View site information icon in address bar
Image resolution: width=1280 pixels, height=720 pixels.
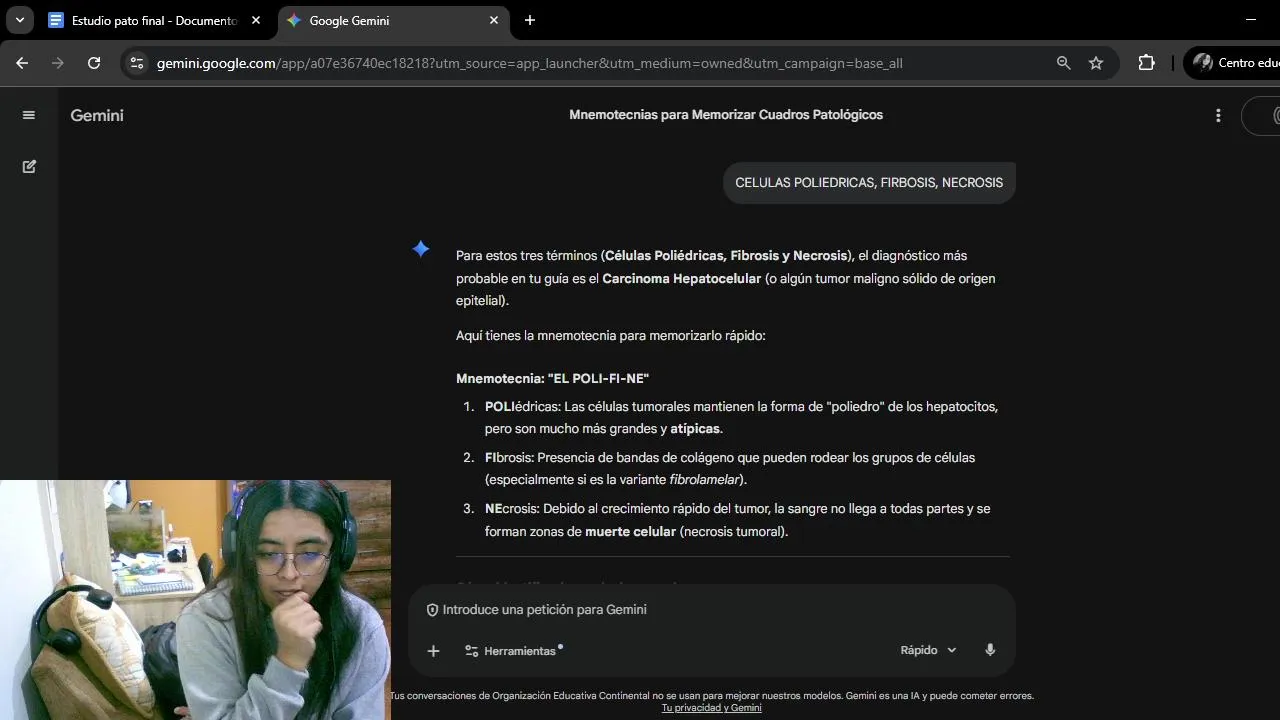coord(137,63)
